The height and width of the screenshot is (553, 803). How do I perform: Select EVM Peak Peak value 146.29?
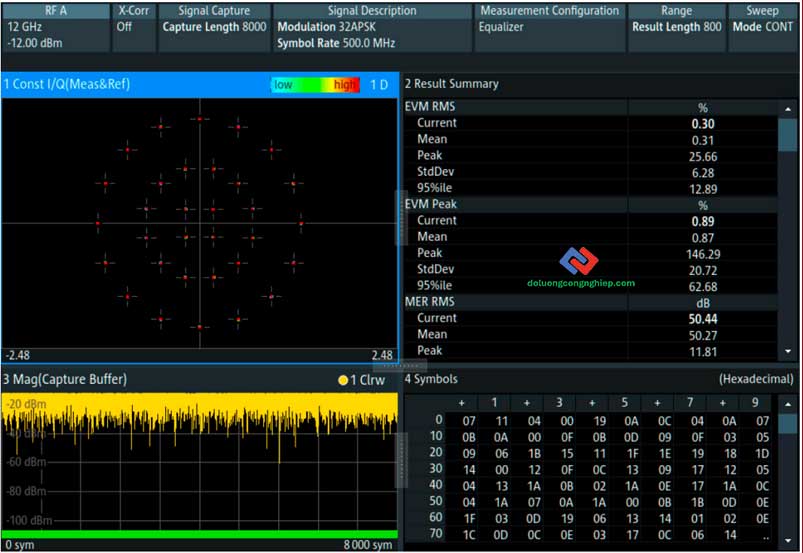(x=703, y=254)
